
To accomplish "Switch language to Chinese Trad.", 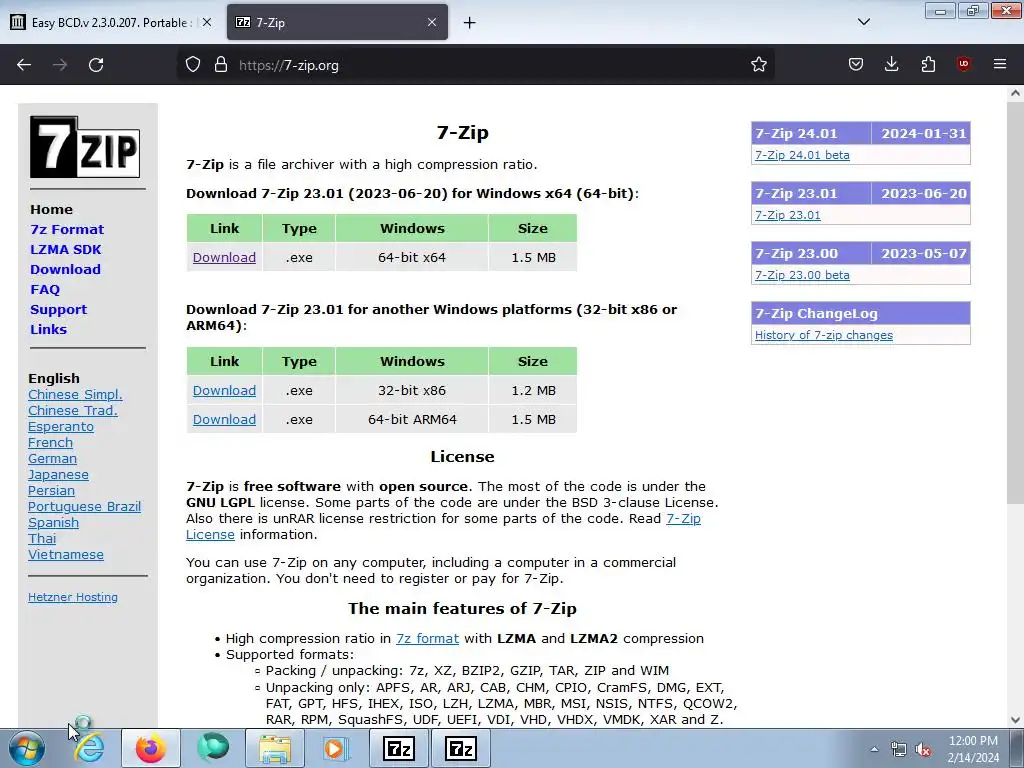I will point(72,411).
